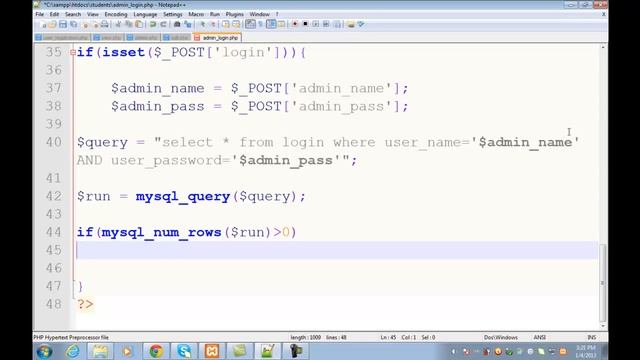Open the Encoding menu
Image resolution: width=640 pixels, height=360 pixels.
(x=116, y=14)
